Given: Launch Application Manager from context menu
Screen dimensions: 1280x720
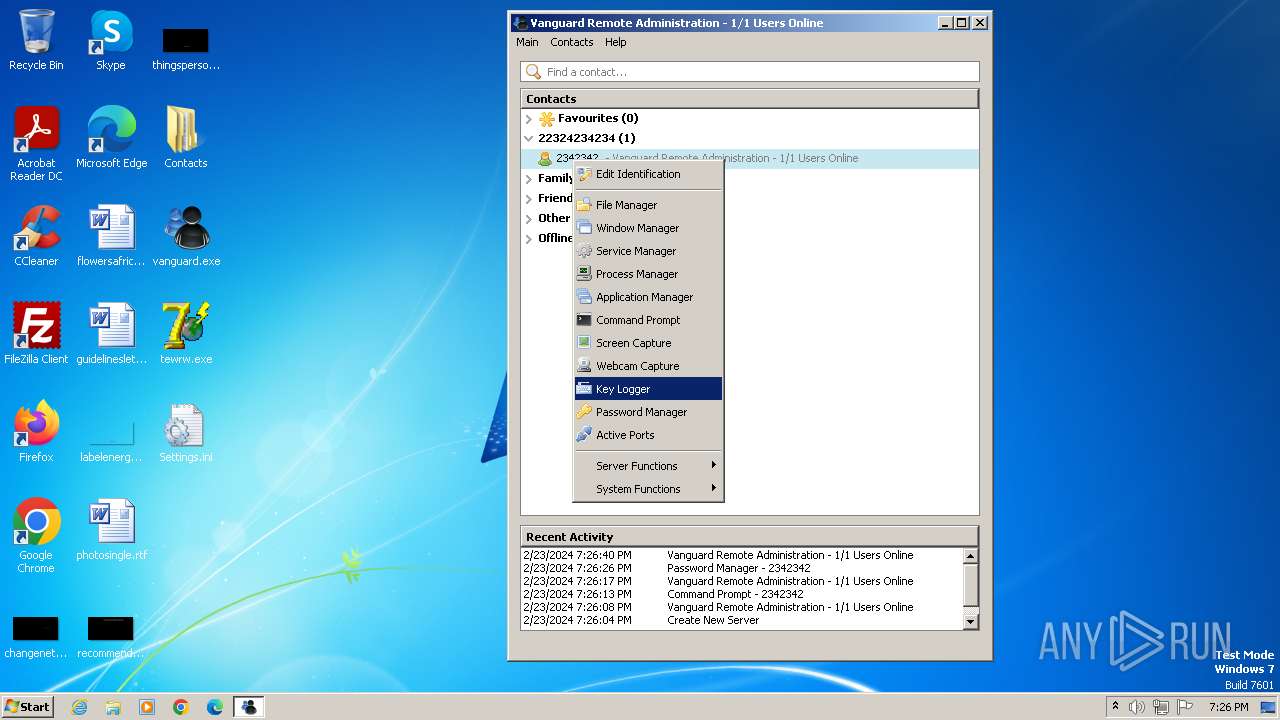Looking at the screenshot, I should pos(648,297).
